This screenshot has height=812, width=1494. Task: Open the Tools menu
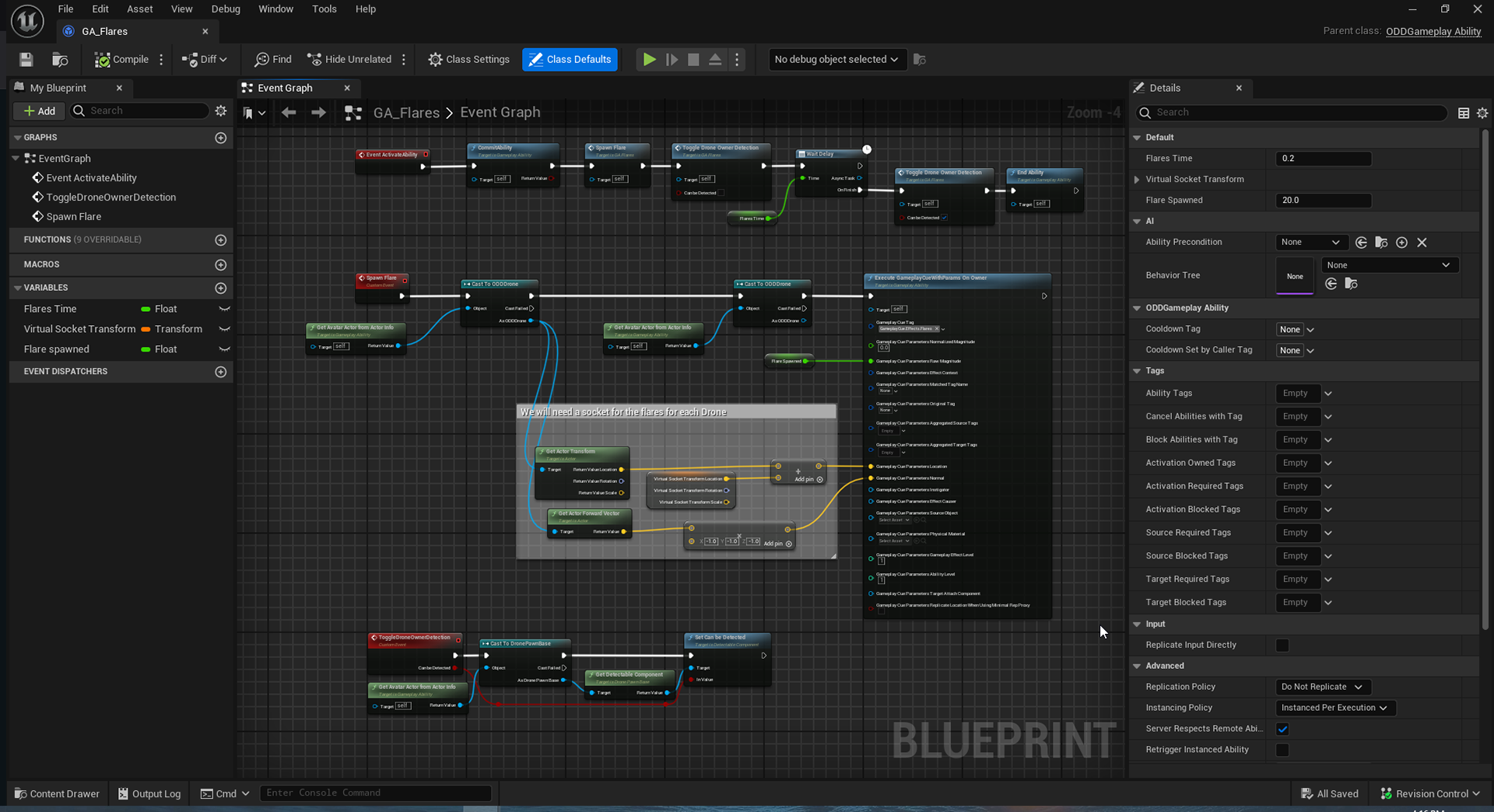pyautogui.click(x=324, y=9)
